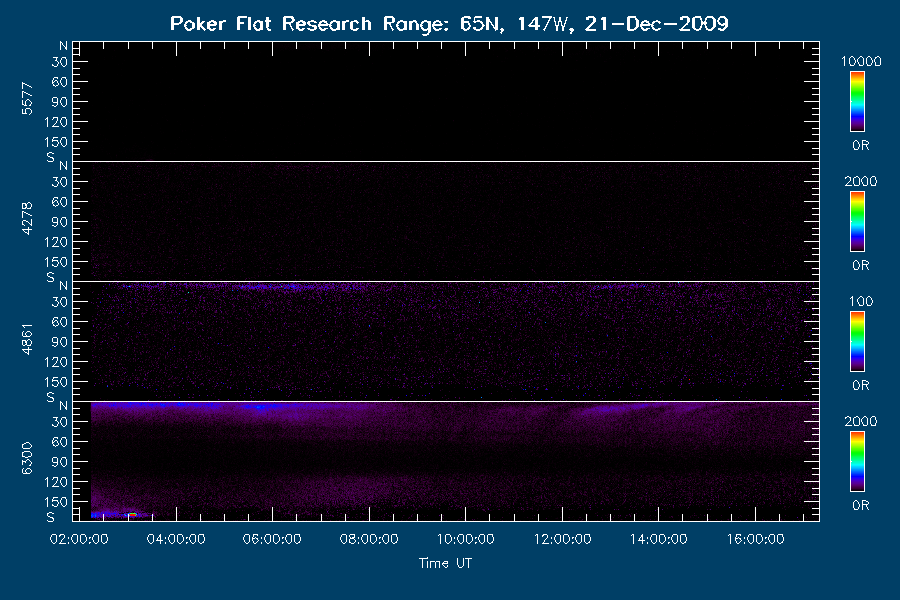Click the "60" tick label of the 5577 panel
Screen dimensions: 900x600
(60, 82)
